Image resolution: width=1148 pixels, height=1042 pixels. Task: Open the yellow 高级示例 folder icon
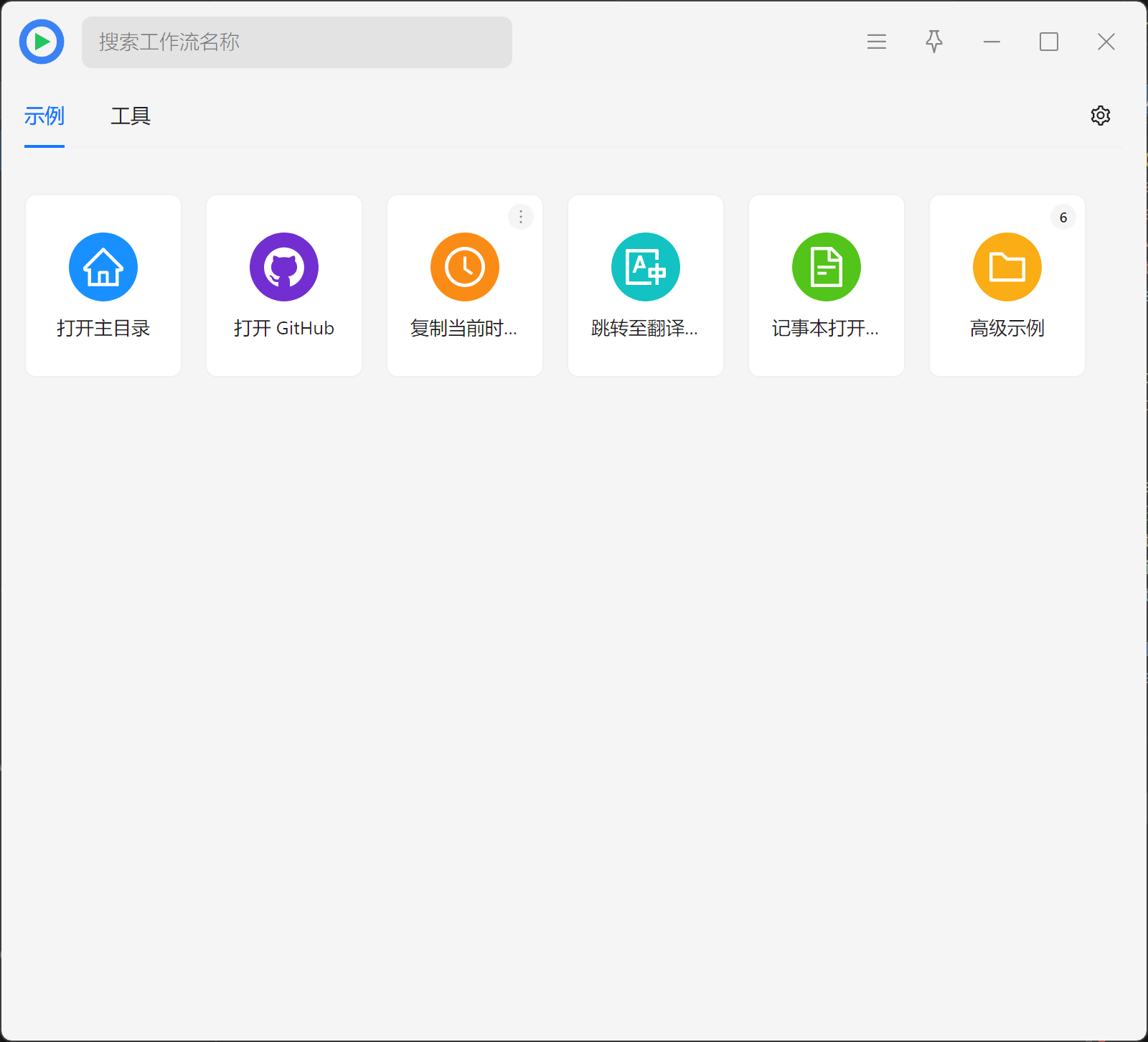(1007, 267)
